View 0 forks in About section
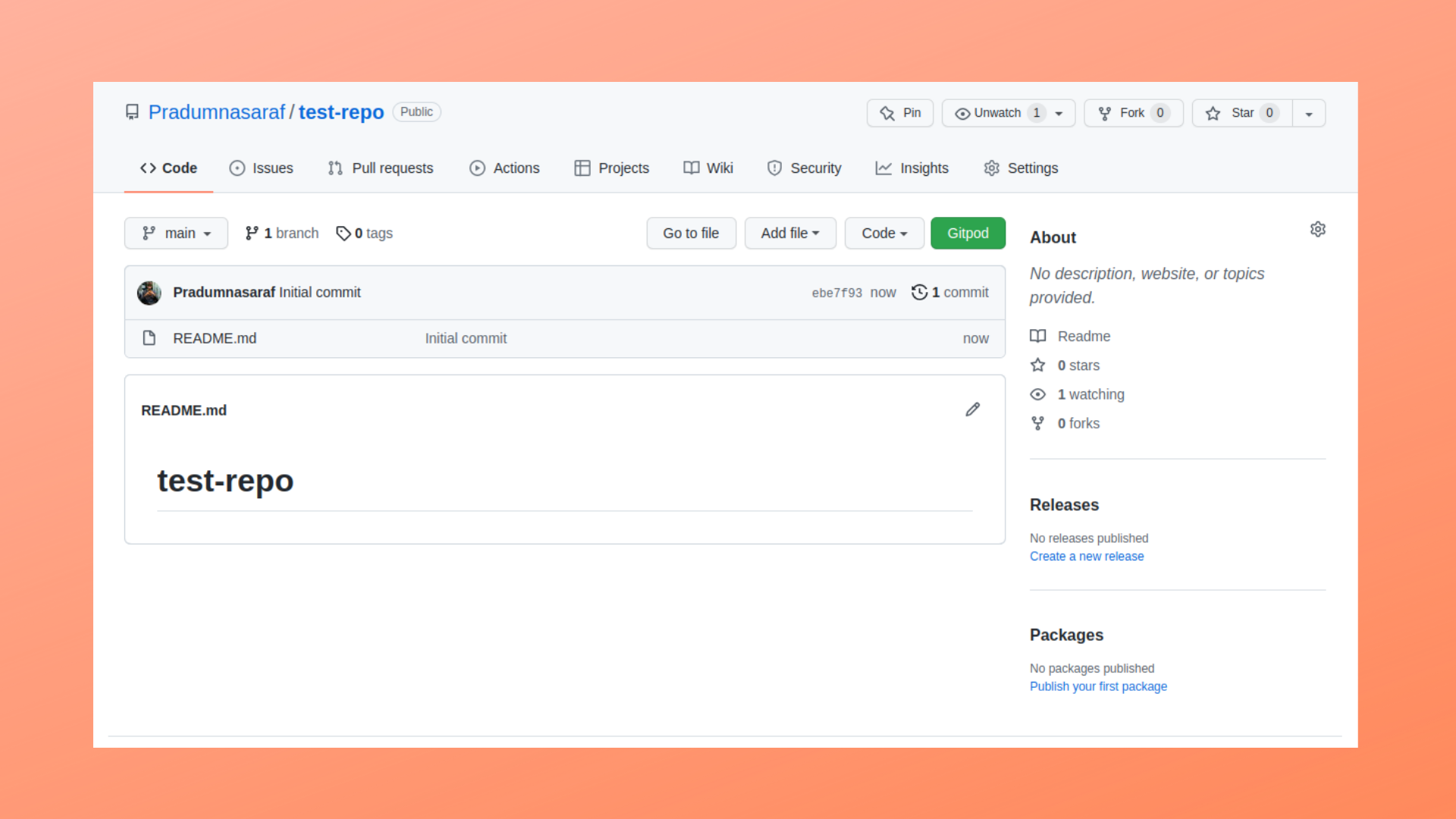This screenshot has height=819, width=1456. coord(1065,423)
